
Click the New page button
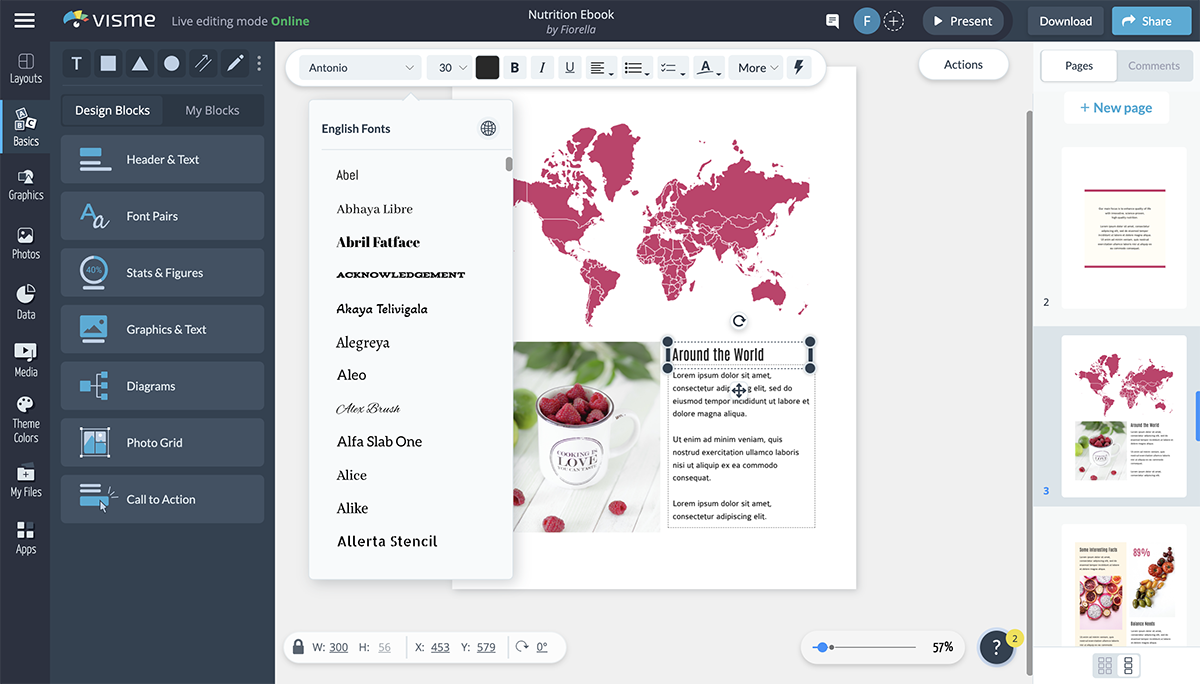pos(1116,107)
